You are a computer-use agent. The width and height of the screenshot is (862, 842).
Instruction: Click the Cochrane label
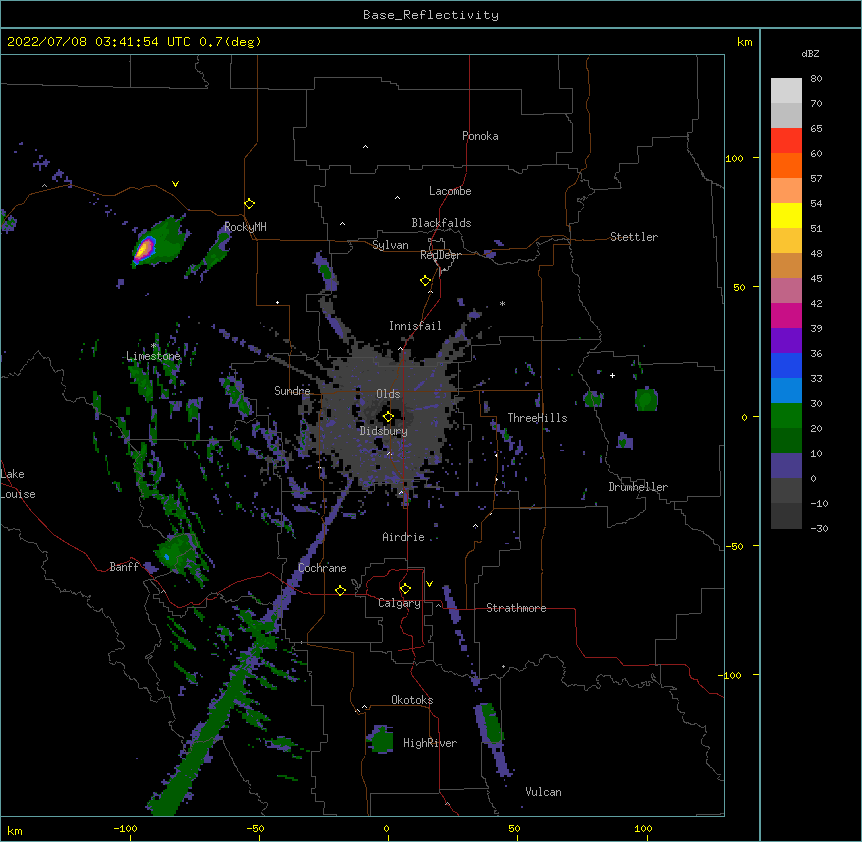(x=322, y=568)
